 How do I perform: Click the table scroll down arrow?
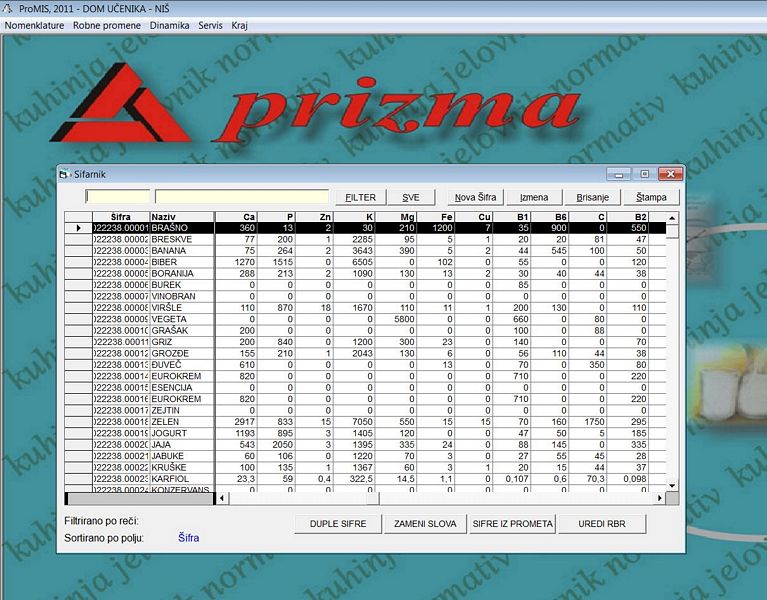point(672,486)
